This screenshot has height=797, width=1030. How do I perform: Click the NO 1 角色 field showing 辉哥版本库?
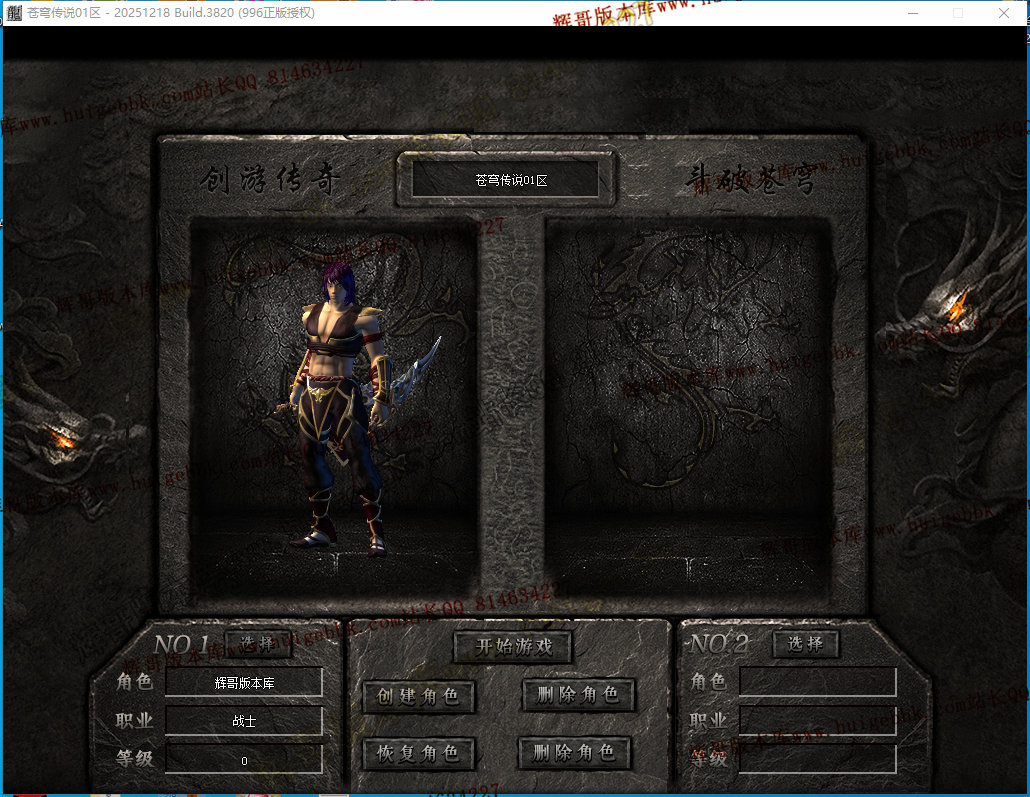244,683
